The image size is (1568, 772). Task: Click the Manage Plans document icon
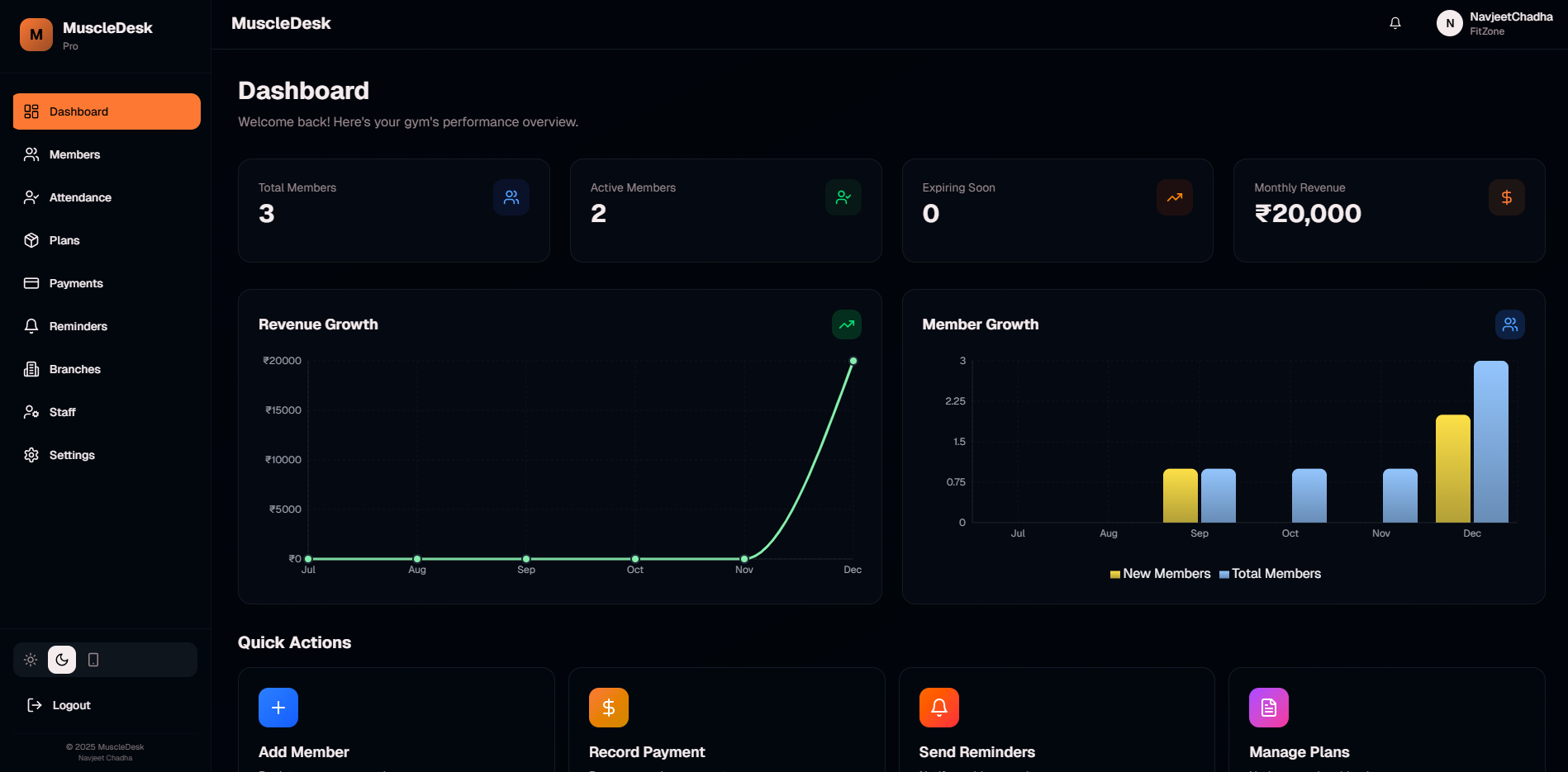(1268, 707)
